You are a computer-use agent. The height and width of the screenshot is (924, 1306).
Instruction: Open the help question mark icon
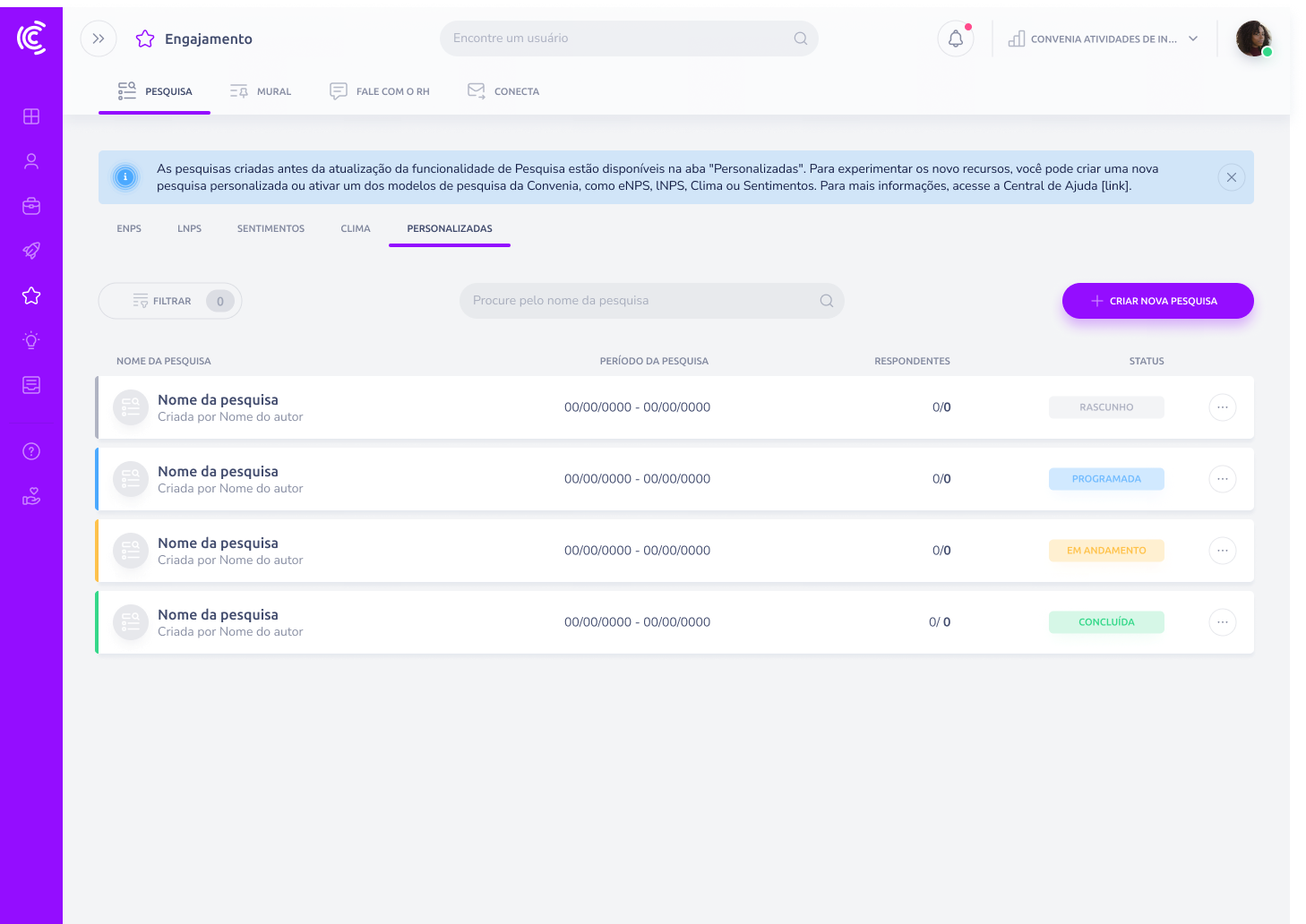[x=31, y=451]
